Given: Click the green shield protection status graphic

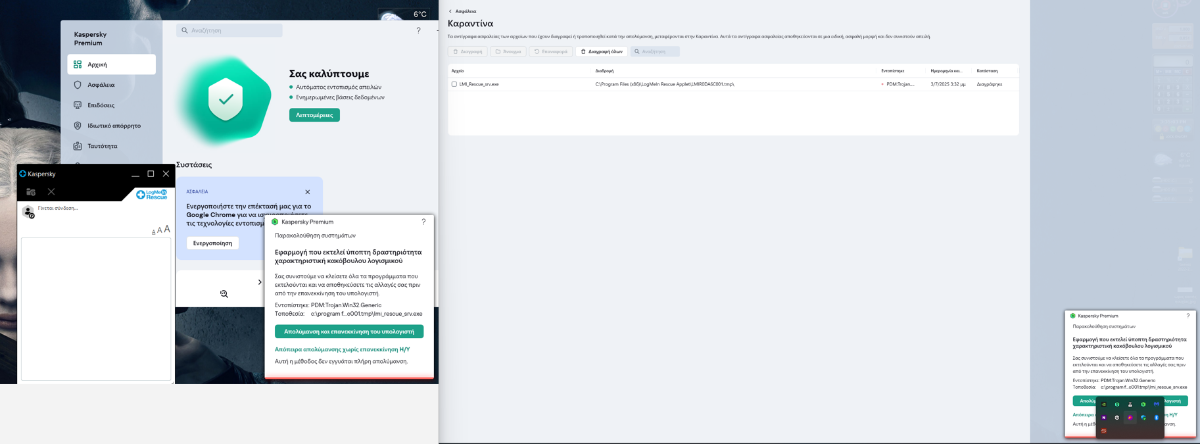Looking at the screenshot, I should pos(227,99).
